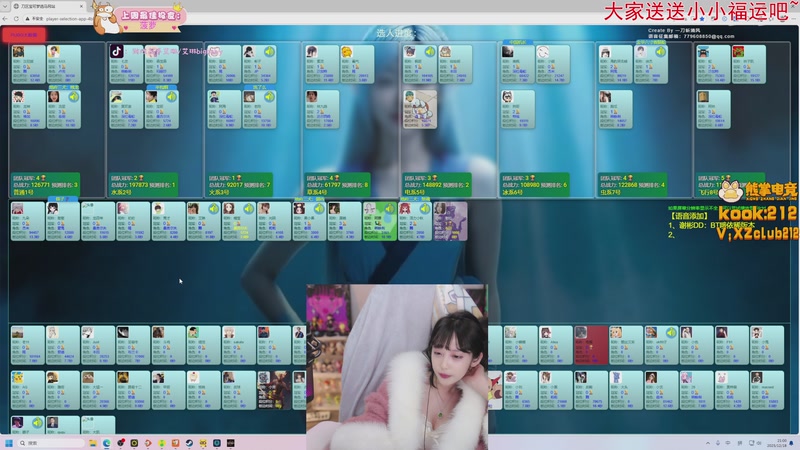Image resolution: width=800 pixels, height=450 pixels.
Task: Click the 火系3号 summary showing 92017
Action: [x=240, y=185]
